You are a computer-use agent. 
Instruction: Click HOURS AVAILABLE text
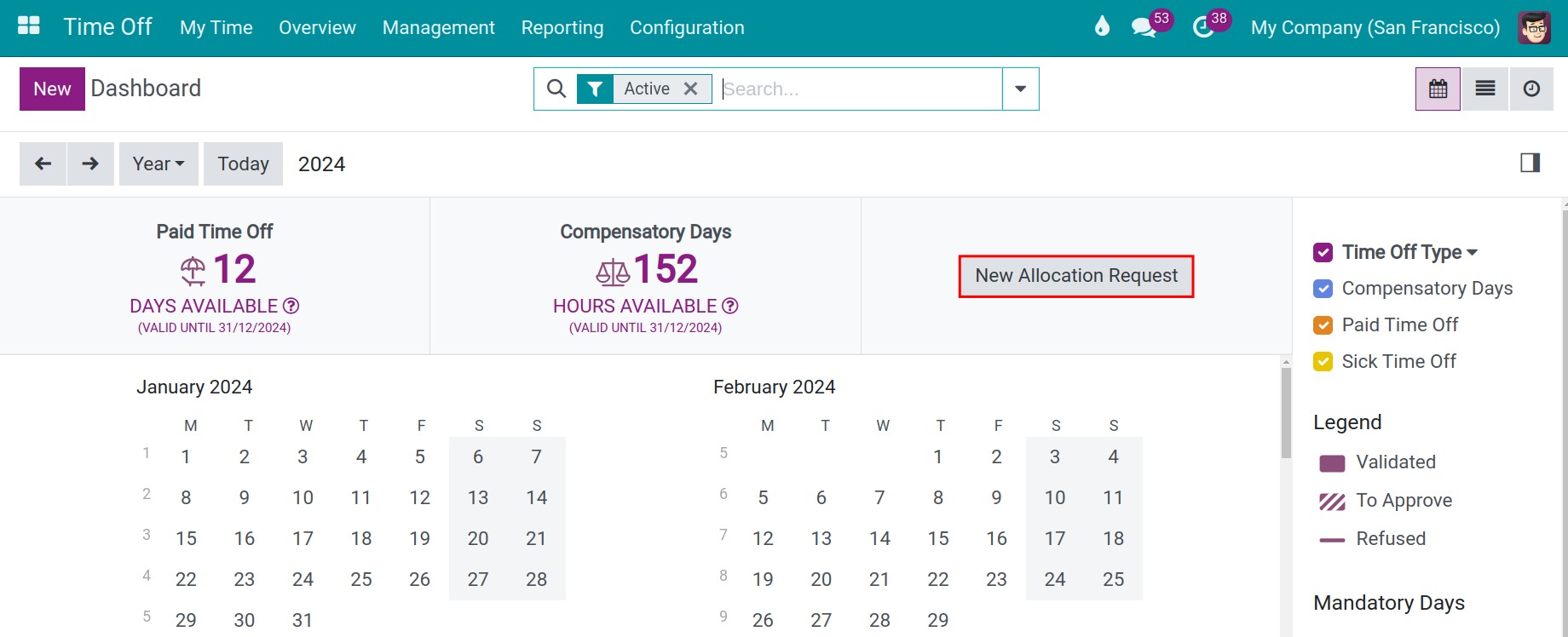coord(635,306)
